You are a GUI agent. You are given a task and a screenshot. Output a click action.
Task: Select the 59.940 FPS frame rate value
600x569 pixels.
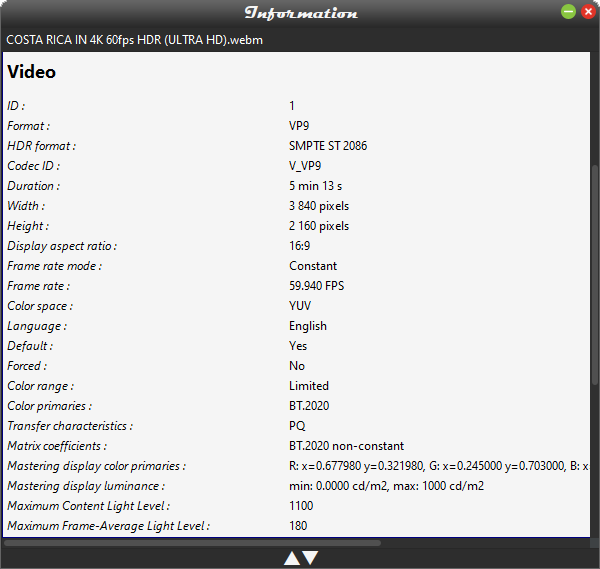pos(316,286)
